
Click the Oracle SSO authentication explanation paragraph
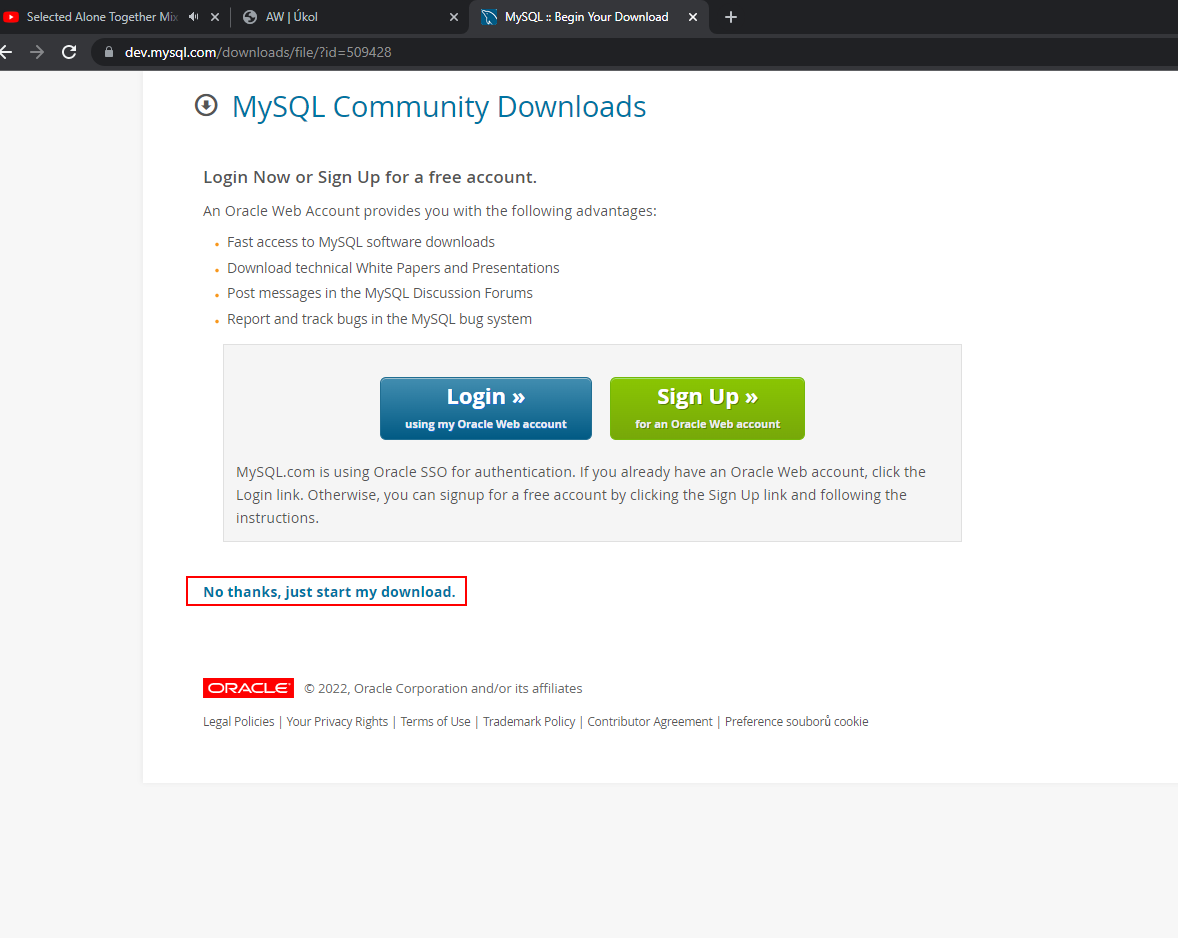coord(581,495)
